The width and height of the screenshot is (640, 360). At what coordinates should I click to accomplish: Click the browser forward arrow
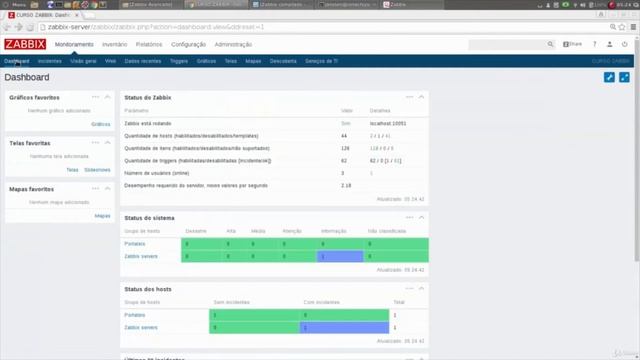(x=18, y=27)
